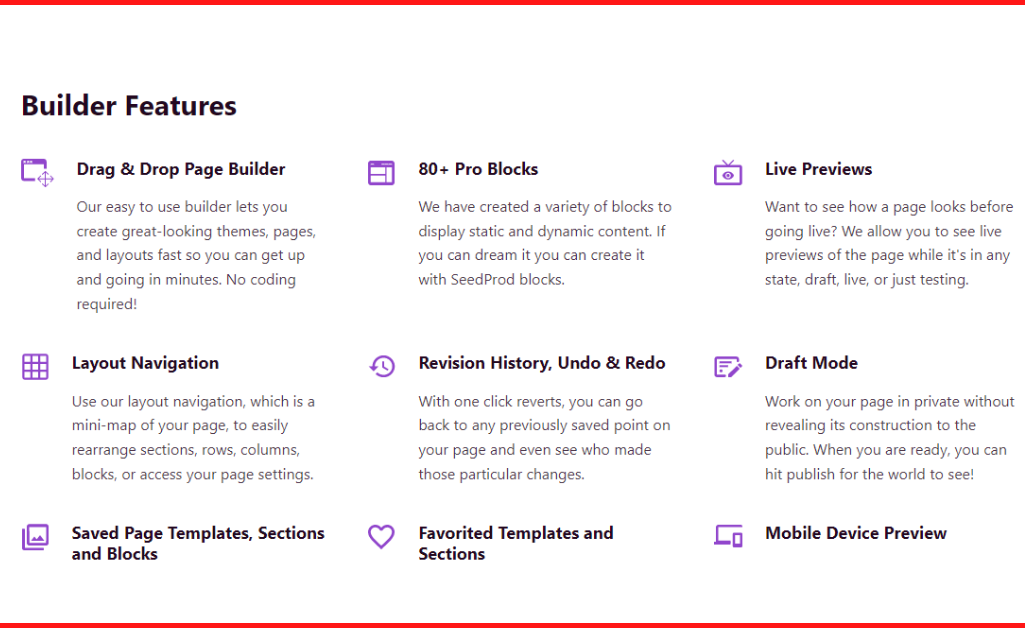
Task: Click the Live Previews eye icon
Action: [x=728, y=173]
